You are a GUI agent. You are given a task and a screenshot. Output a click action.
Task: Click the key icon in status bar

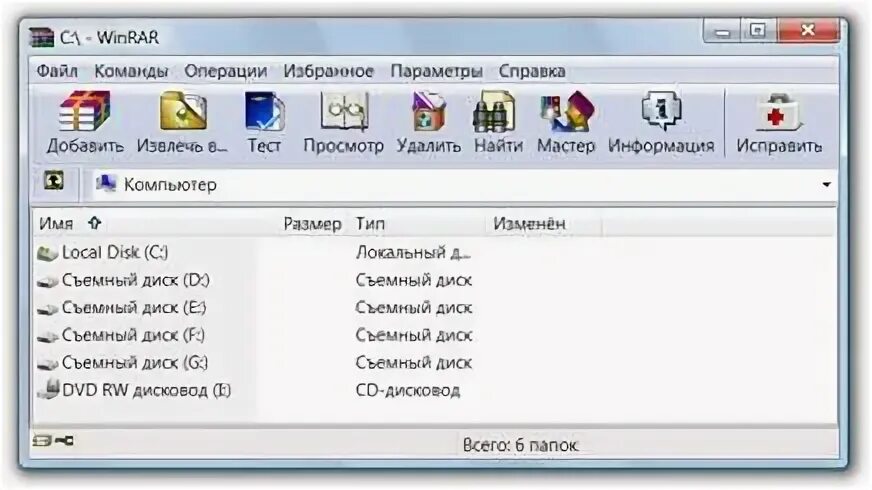(65, 440)
